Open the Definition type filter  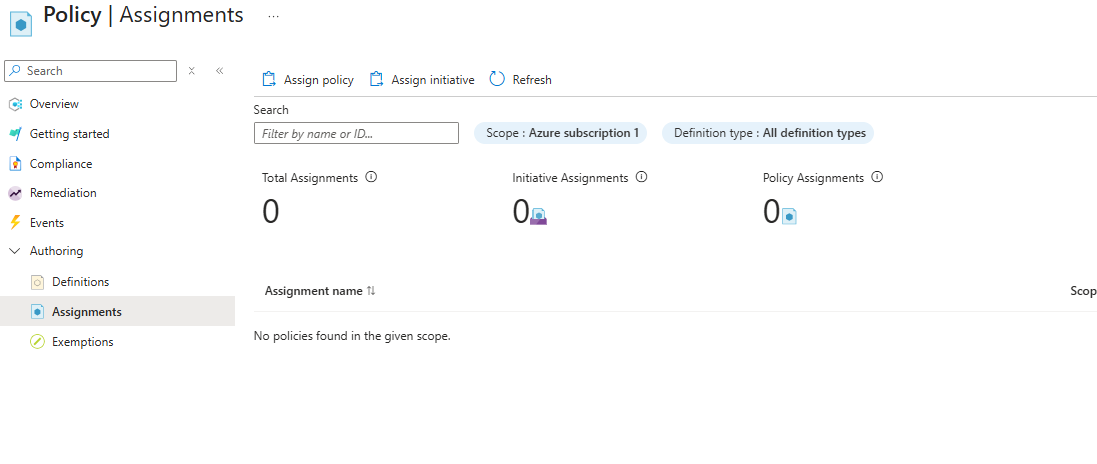tap(767, 133)
